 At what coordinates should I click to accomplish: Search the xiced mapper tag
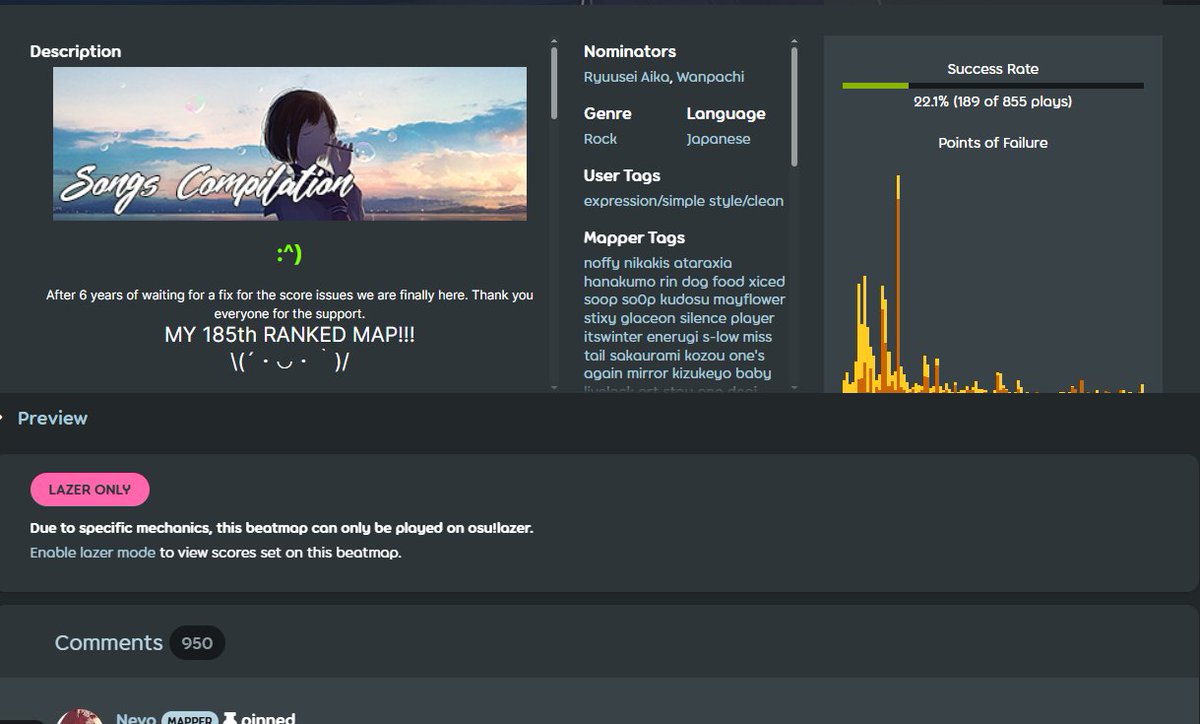click(x=767, y=282)
